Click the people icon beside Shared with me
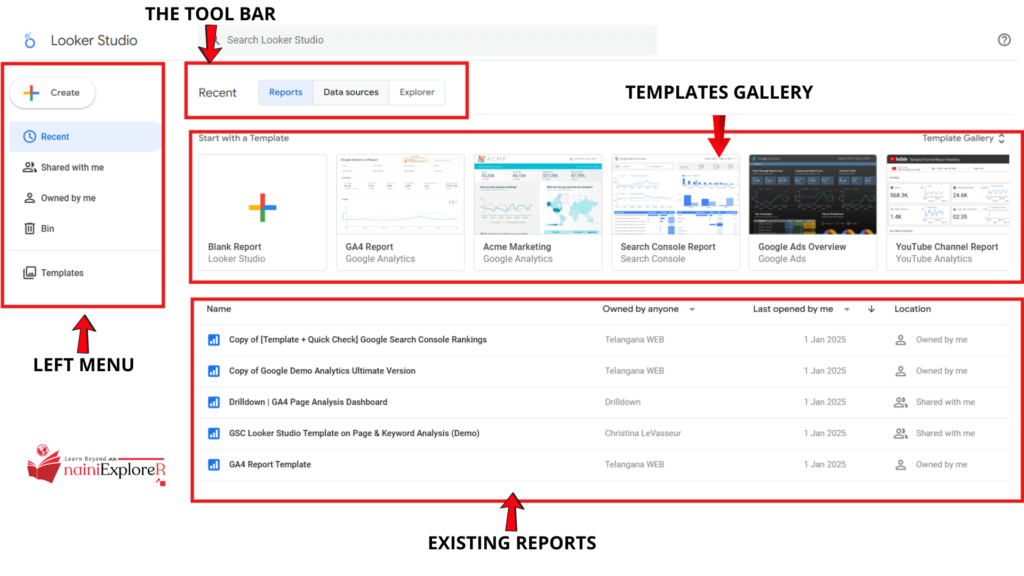The image size is (1024, 576). click(x=29, y=167)
